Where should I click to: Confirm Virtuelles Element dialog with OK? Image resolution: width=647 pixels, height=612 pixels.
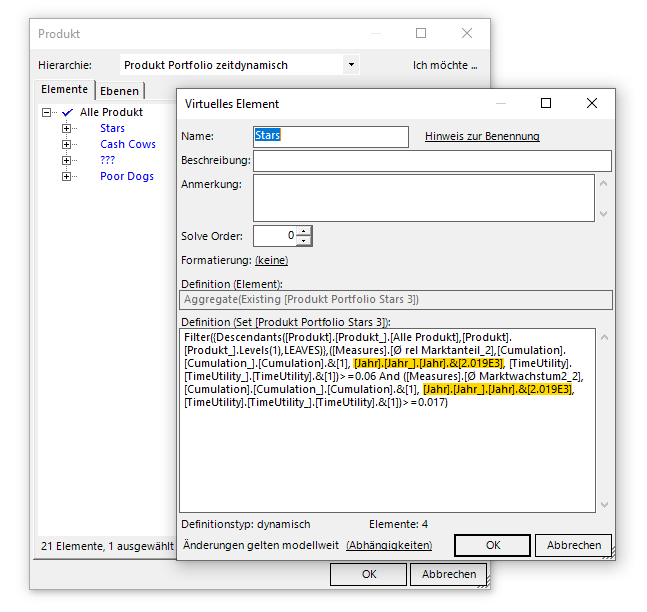pyautogui.click(x=492, y=545)
